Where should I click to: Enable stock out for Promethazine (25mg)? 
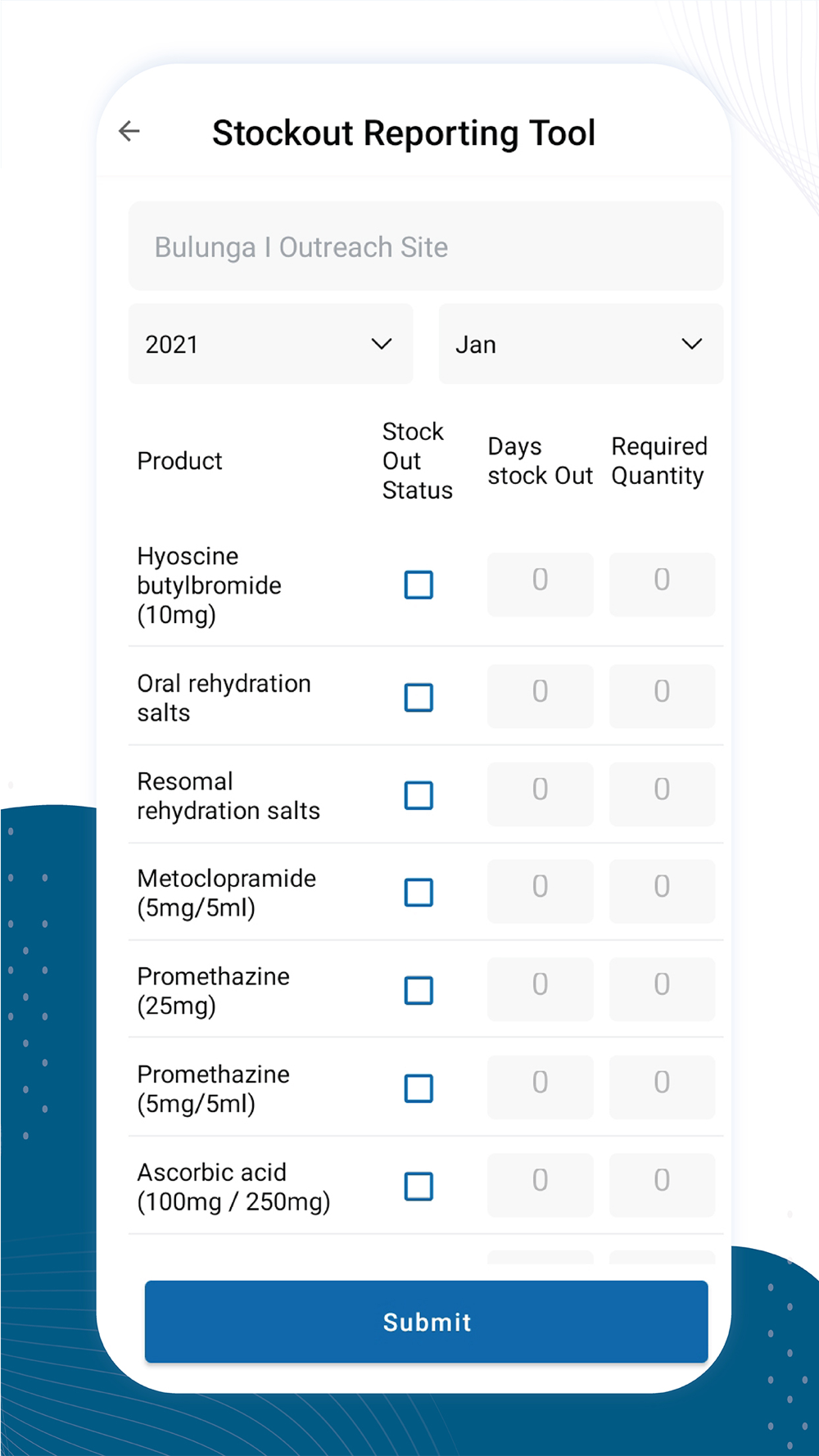[x=419, y=990]
